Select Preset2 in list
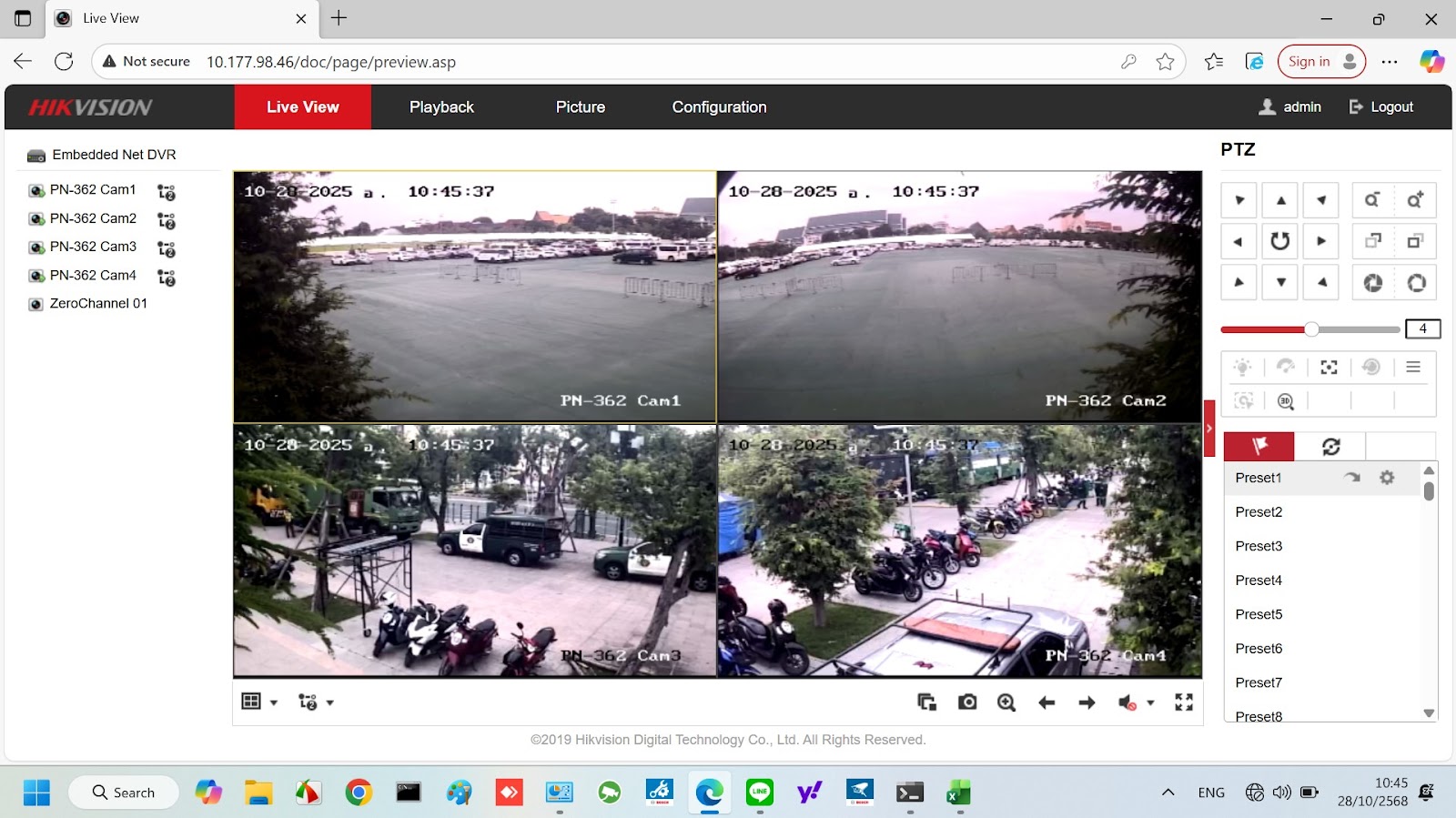This screenshot has width=1456, height=818. pyautogui.click(x=1323, y=512)
